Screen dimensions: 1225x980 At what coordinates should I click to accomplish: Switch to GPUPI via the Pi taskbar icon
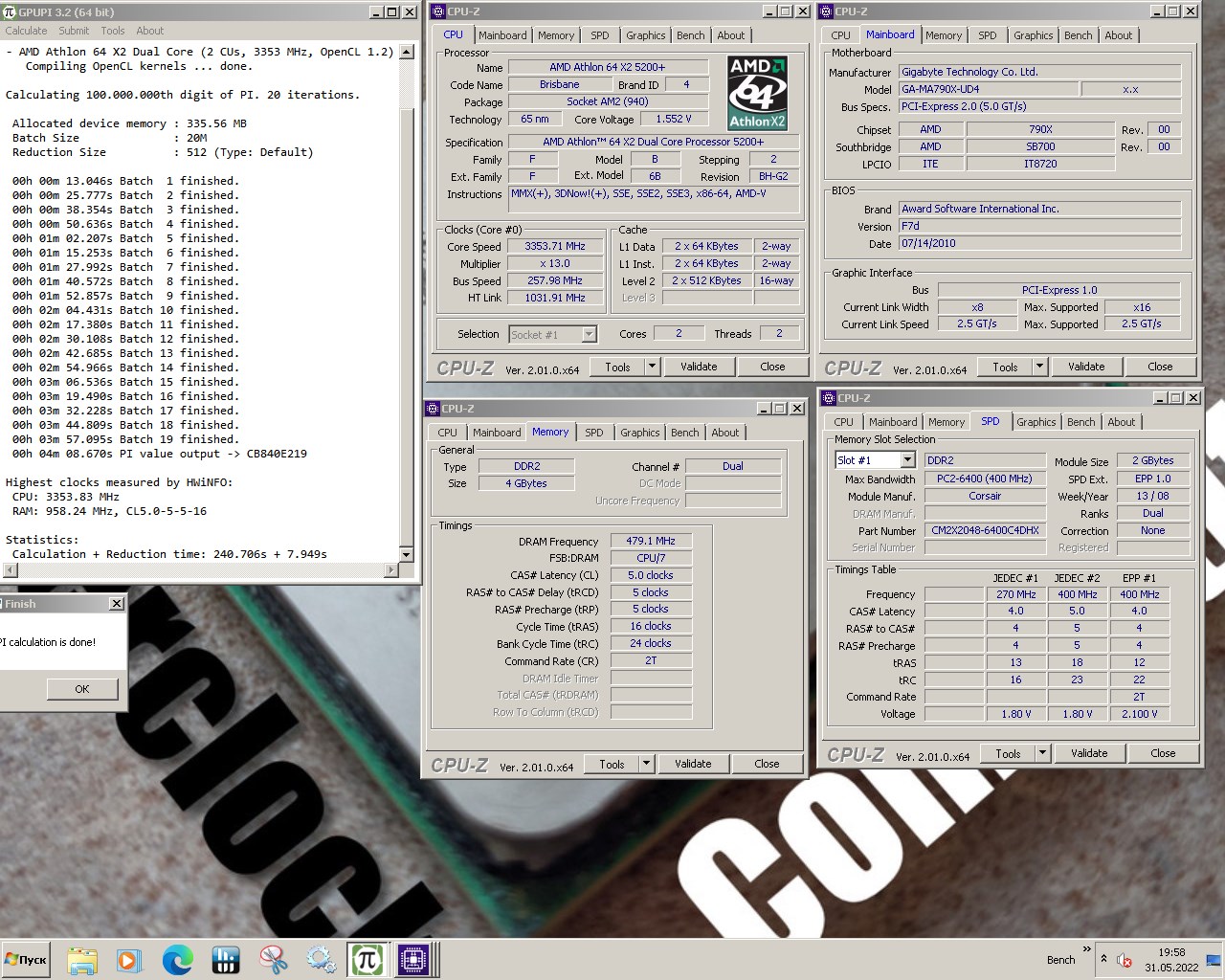click(367, 959)
